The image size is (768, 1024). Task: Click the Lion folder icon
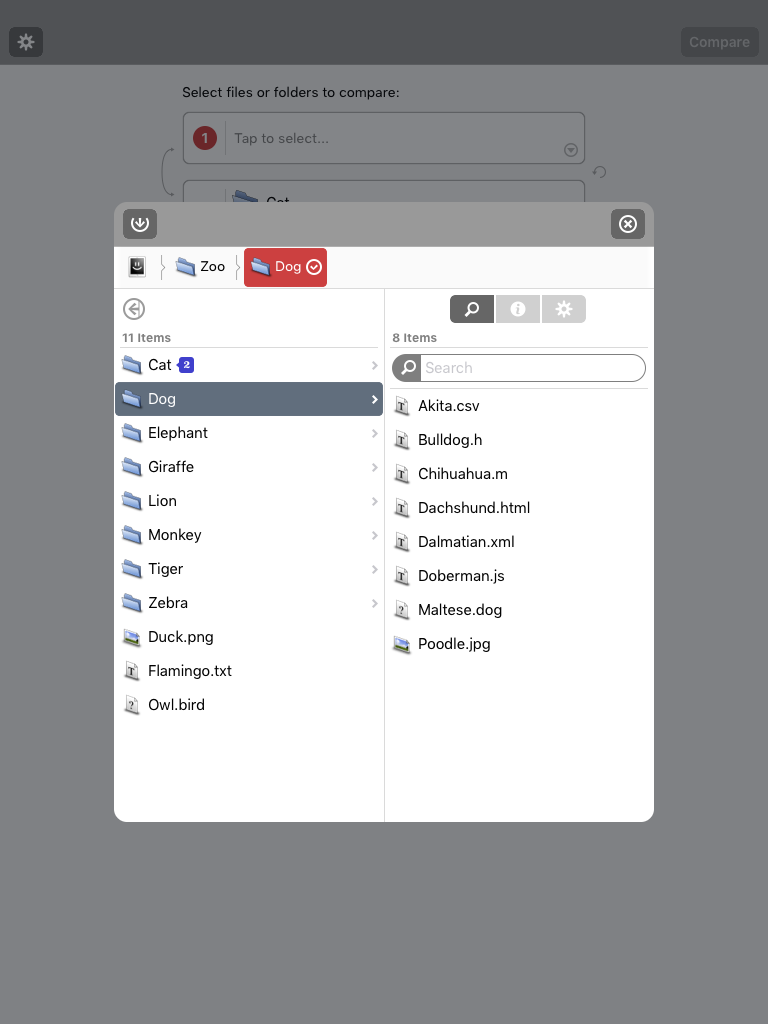pos(132,500)
